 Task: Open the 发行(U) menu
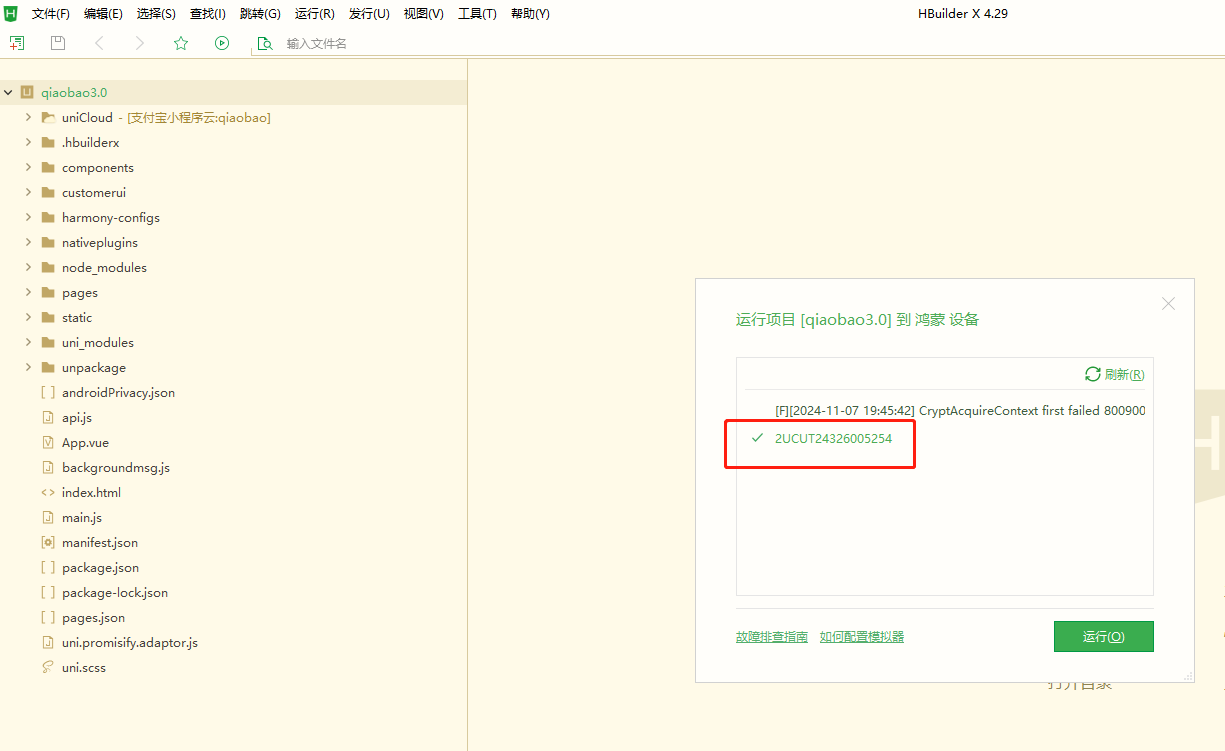pos(369,14)
